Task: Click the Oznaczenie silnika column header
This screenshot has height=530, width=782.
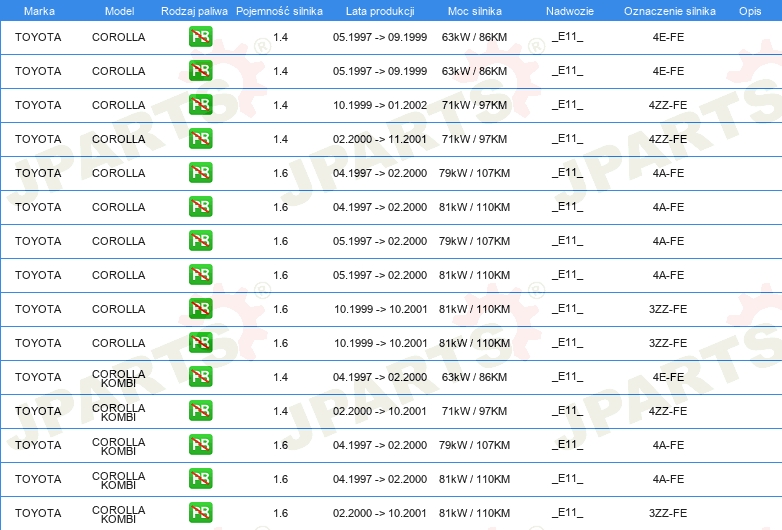Action: pyautogui.click(x=669, y=10)
